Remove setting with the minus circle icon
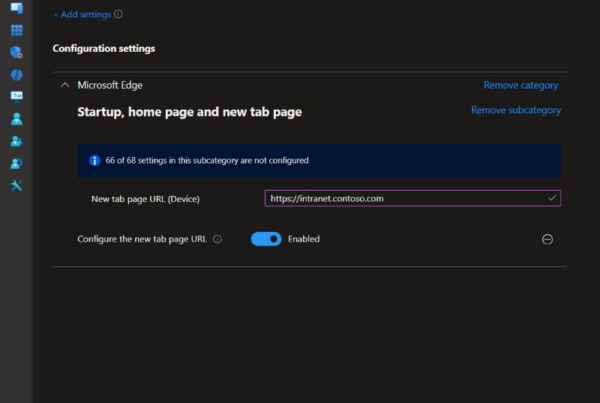Screen dimensions: 600x403 pyautogui.click(x=547, y=239)
